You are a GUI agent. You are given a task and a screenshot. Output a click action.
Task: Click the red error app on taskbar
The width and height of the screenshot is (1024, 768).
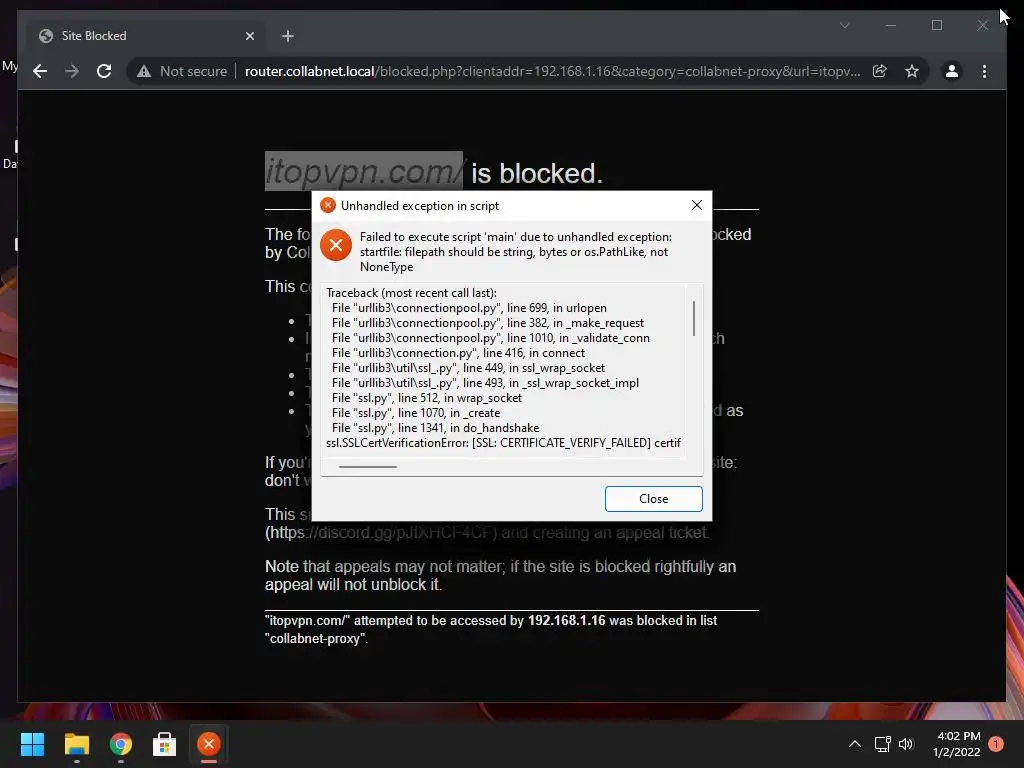(209, 744)
